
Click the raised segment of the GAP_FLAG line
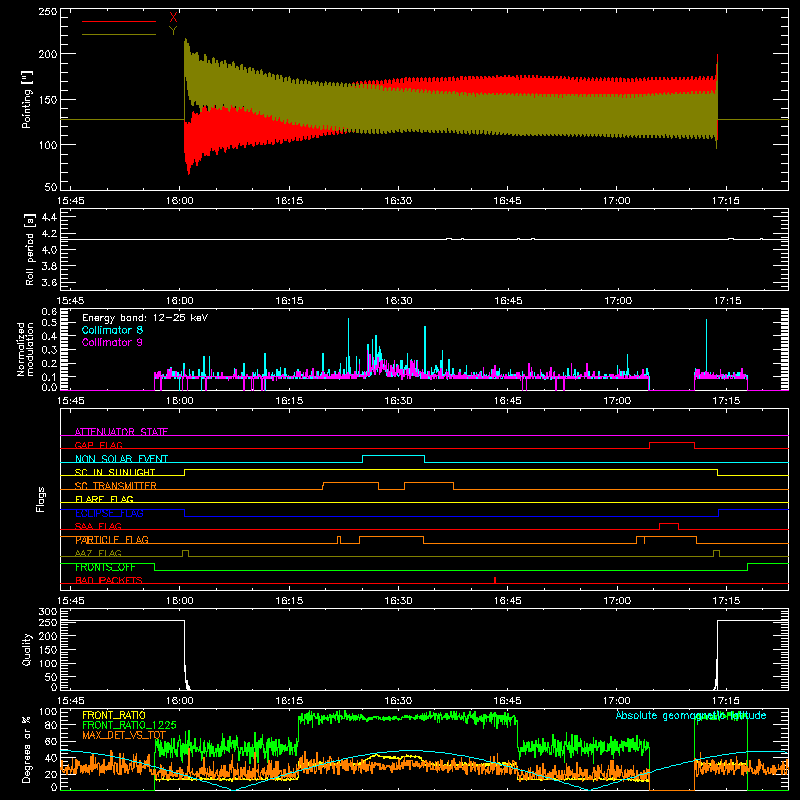672,443
